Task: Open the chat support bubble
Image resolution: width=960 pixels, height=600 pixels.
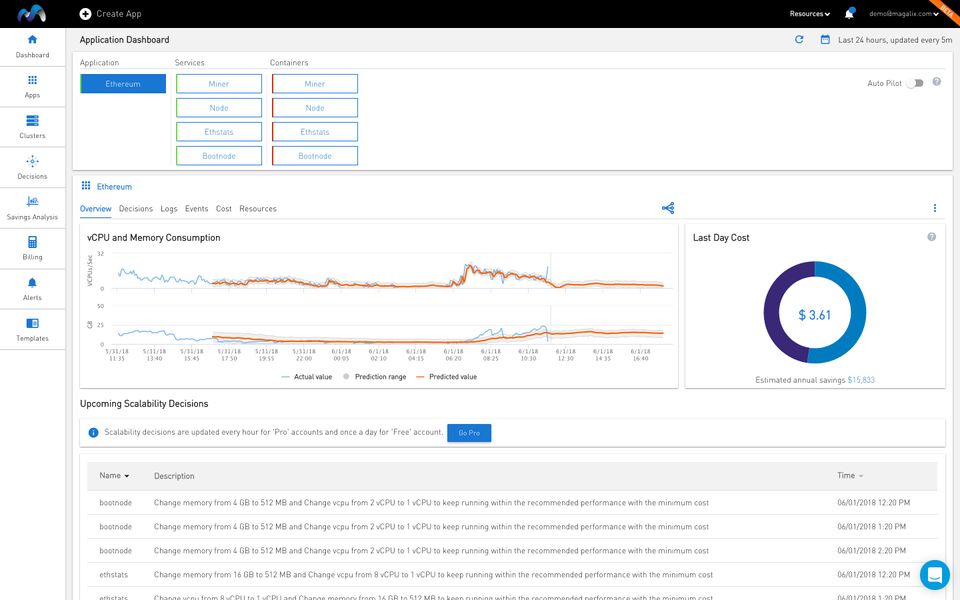Action: coord(934,575)
